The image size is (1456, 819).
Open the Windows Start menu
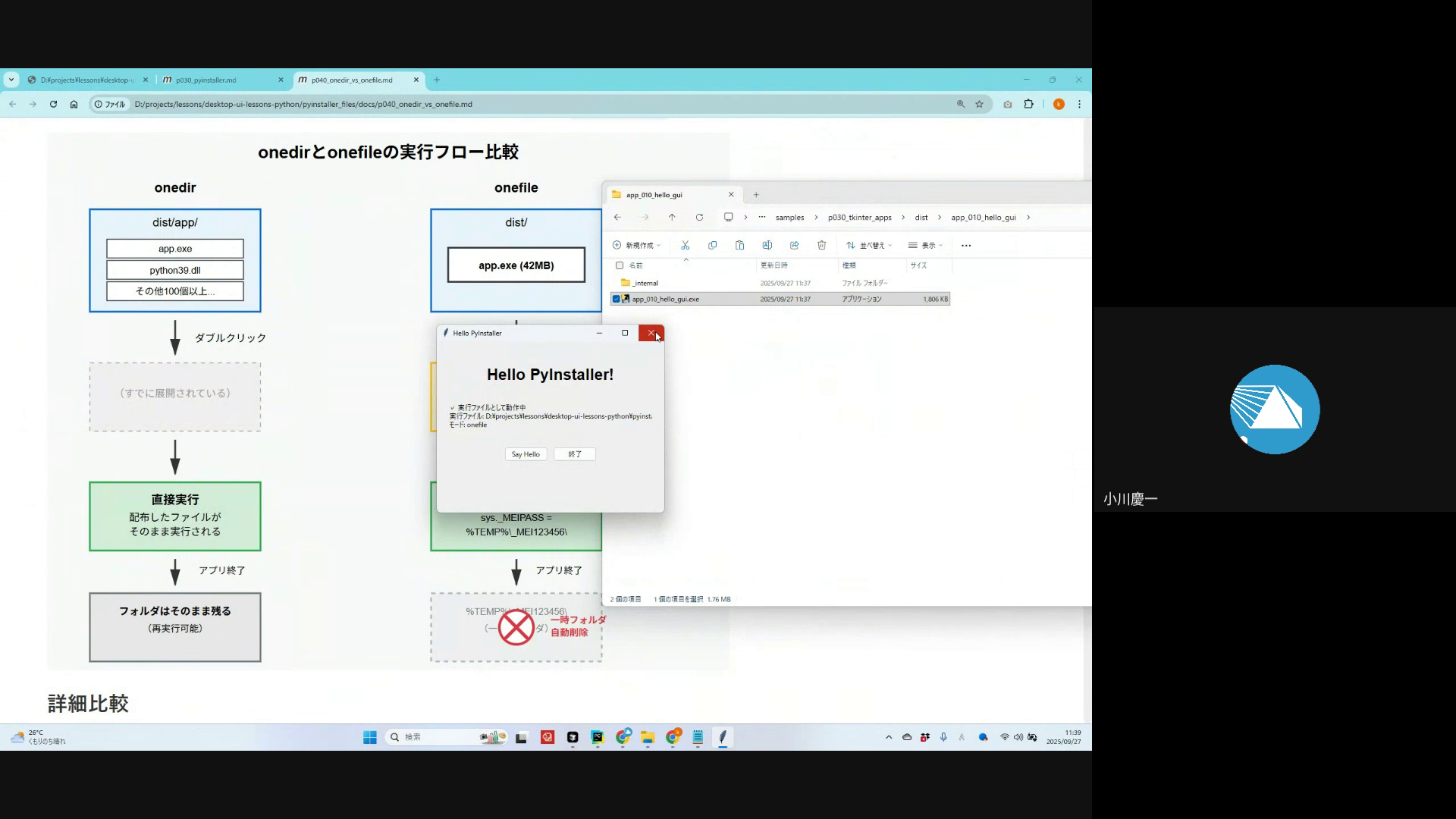(x=370, y=737)
